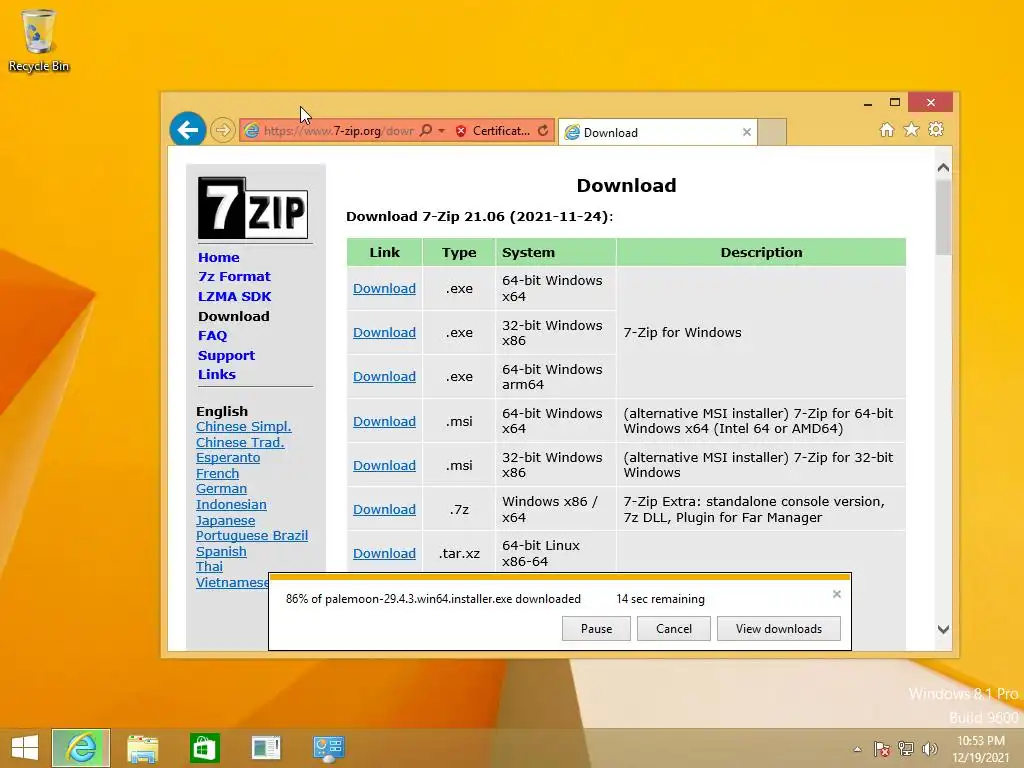The width and height of the screenshot is (1024, 768).
Task: Click the View downloads button
Action: (x=778, y=628)
